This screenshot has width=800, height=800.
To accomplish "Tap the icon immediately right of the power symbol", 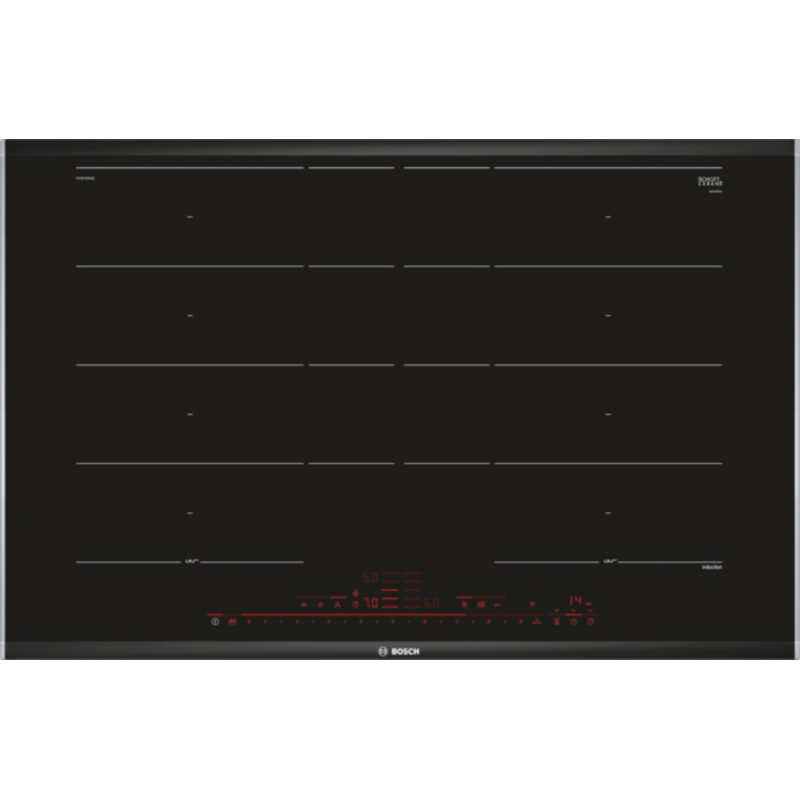I will [233, 621].
